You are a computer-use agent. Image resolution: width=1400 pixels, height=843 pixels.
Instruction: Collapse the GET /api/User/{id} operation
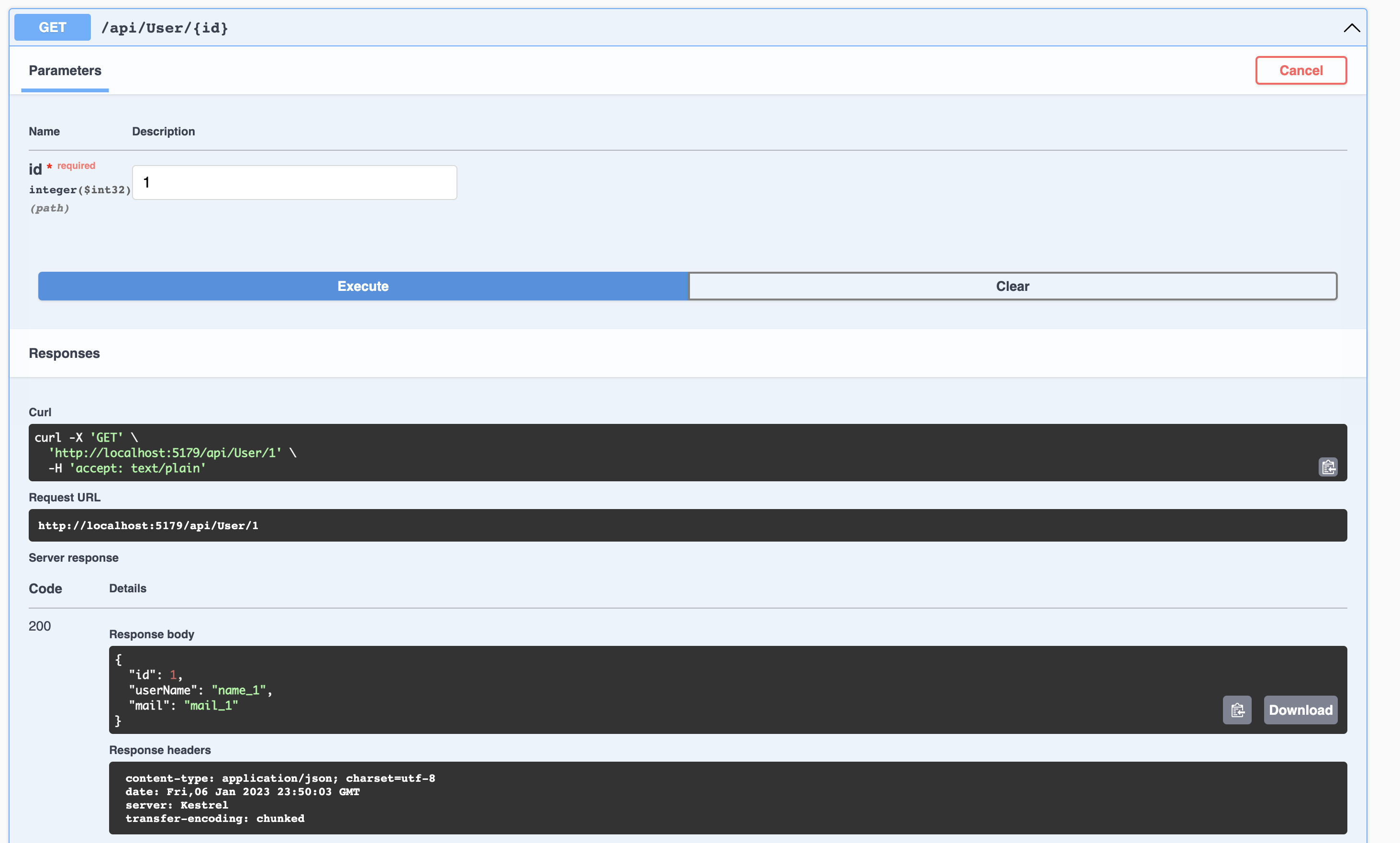click(1351, 28)
